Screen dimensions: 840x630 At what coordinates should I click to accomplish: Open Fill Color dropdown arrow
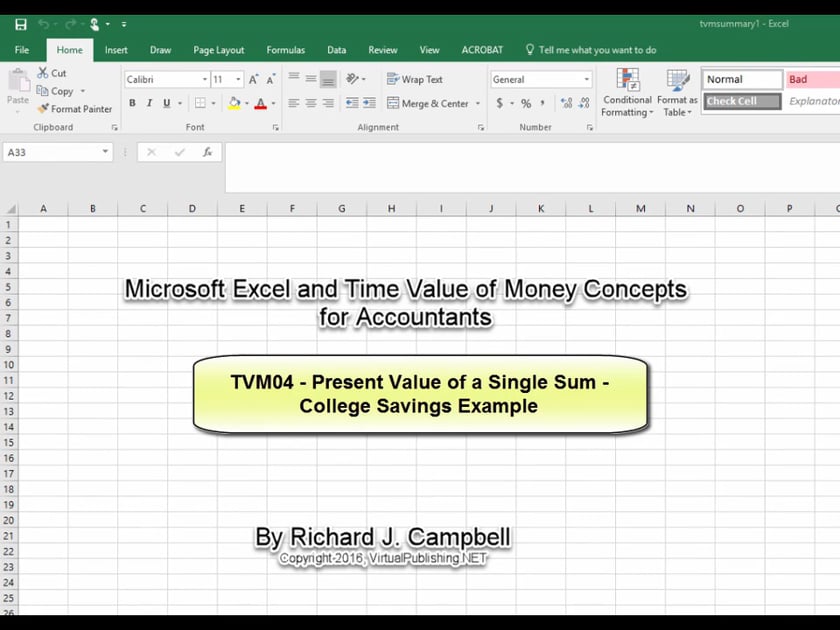247,103
